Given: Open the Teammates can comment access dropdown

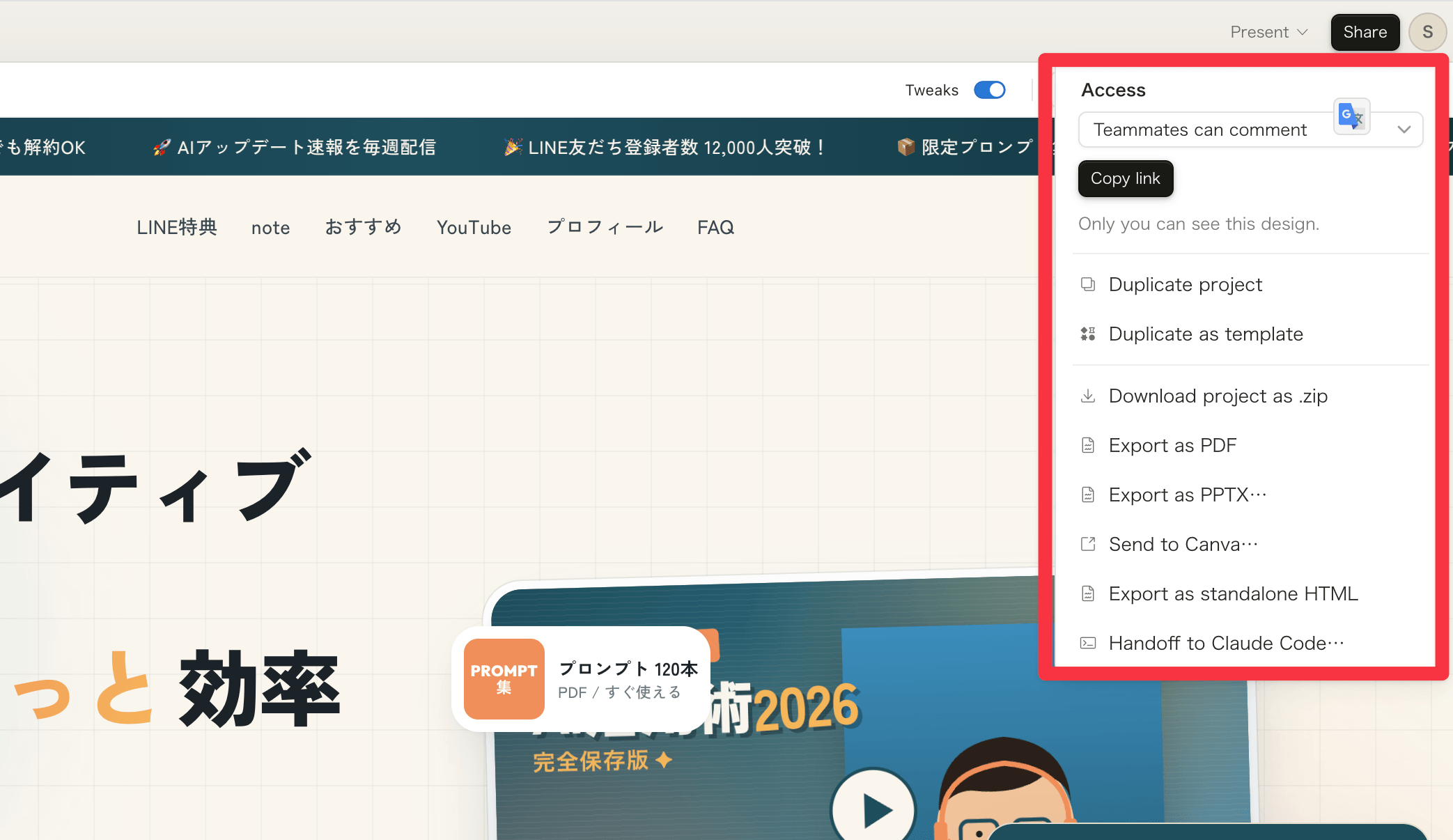Looking at the screenshot, I should coord(1201,130).
